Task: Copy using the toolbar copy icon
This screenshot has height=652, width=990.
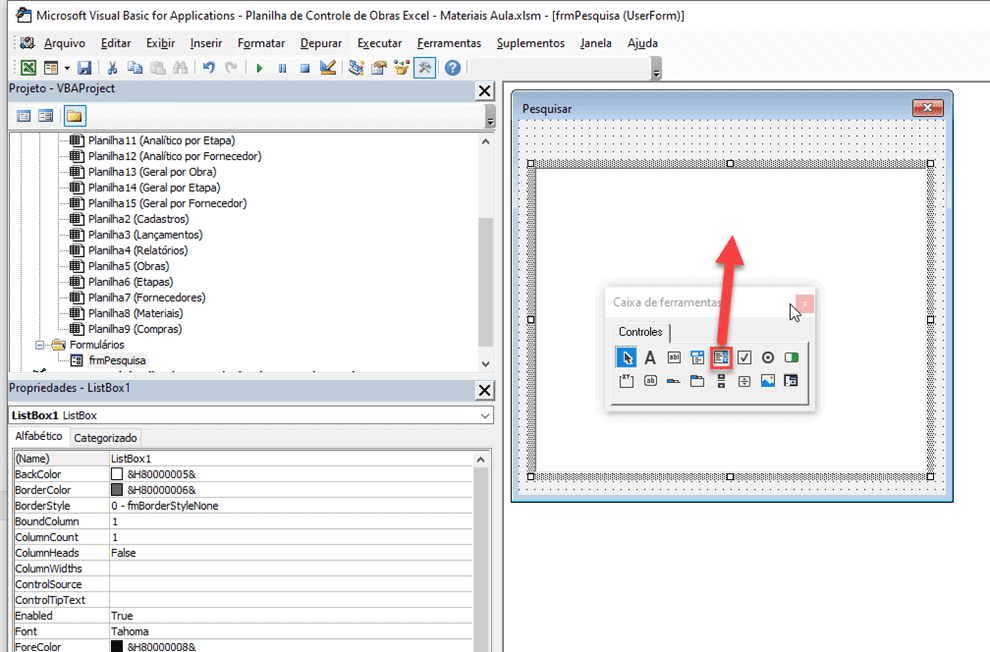Action: coord(134,68)
